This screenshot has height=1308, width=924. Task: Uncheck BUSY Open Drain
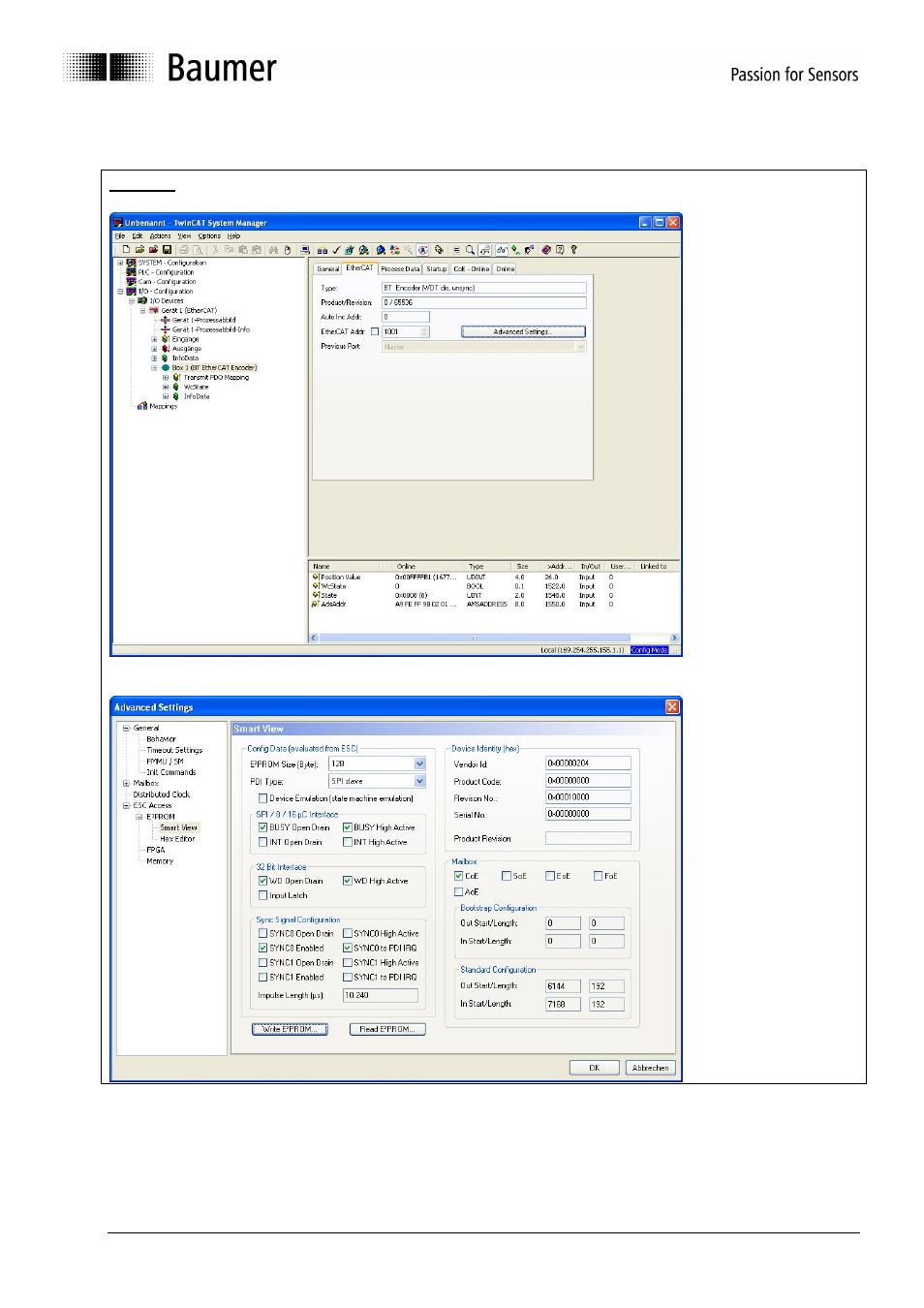[262, 827]
